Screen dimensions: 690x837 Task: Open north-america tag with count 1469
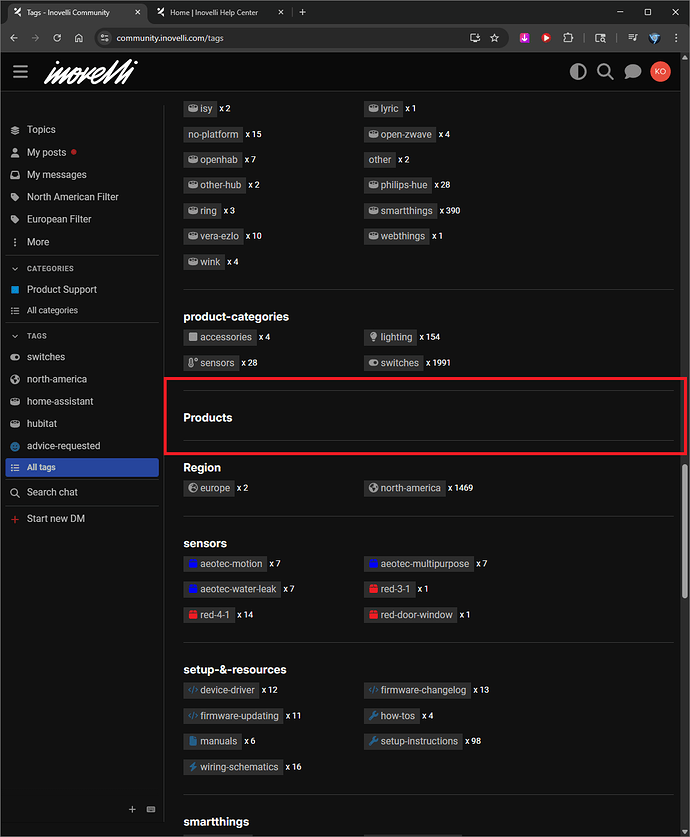point(405,488)
